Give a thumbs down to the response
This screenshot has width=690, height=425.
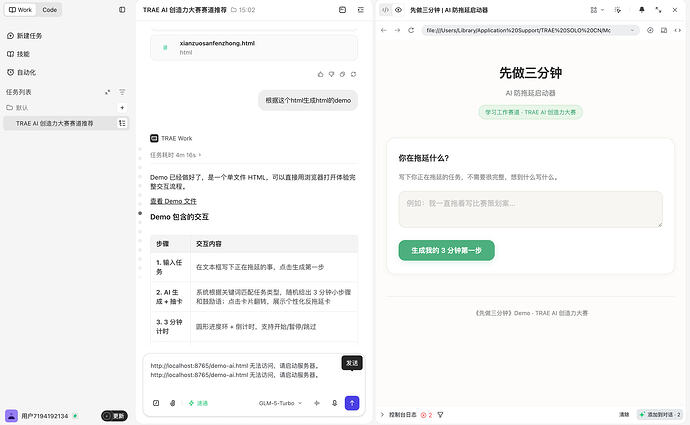tap(331, 74)
